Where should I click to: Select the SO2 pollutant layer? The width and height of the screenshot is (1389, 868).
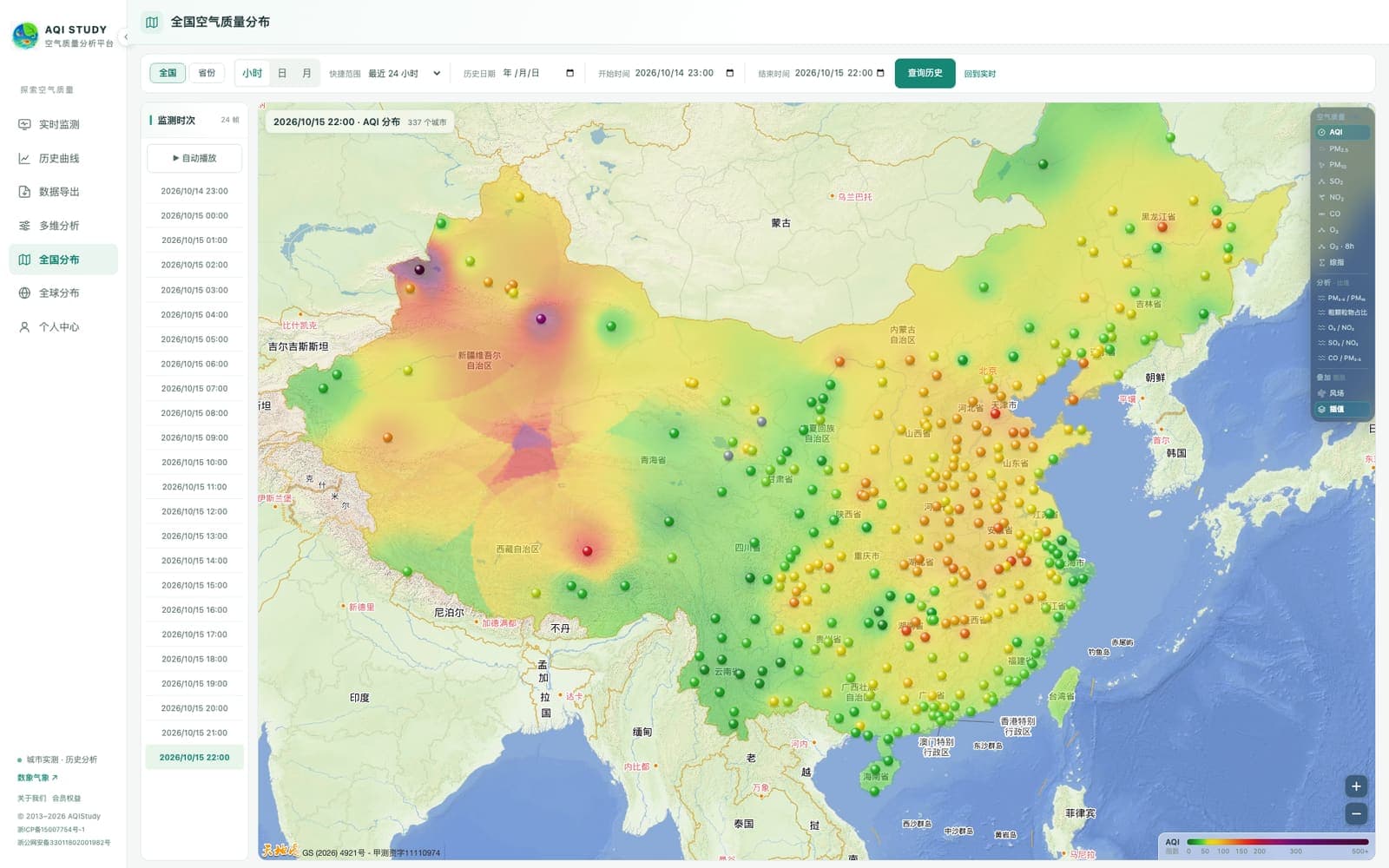click(1342, 181)
